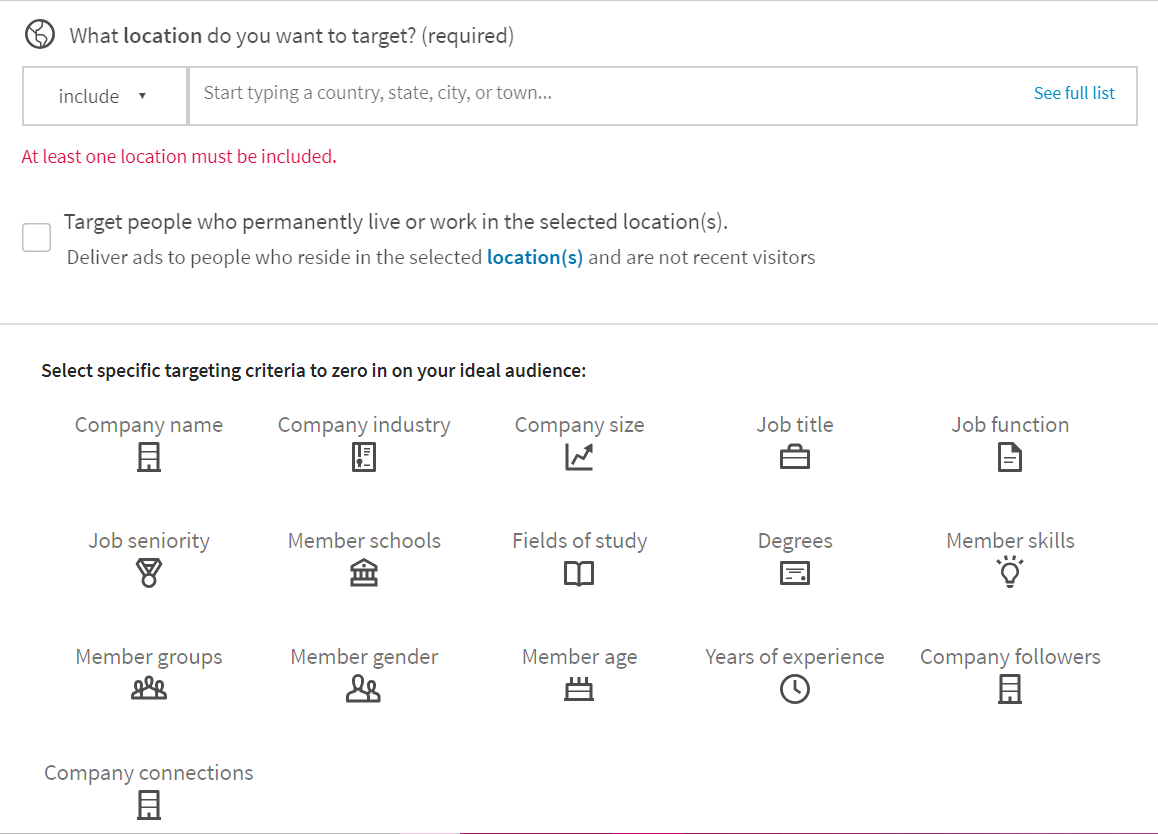Viewport: 1158px width, 834px height.
Task: Select the Company followers building icon
Action: 1010,689
